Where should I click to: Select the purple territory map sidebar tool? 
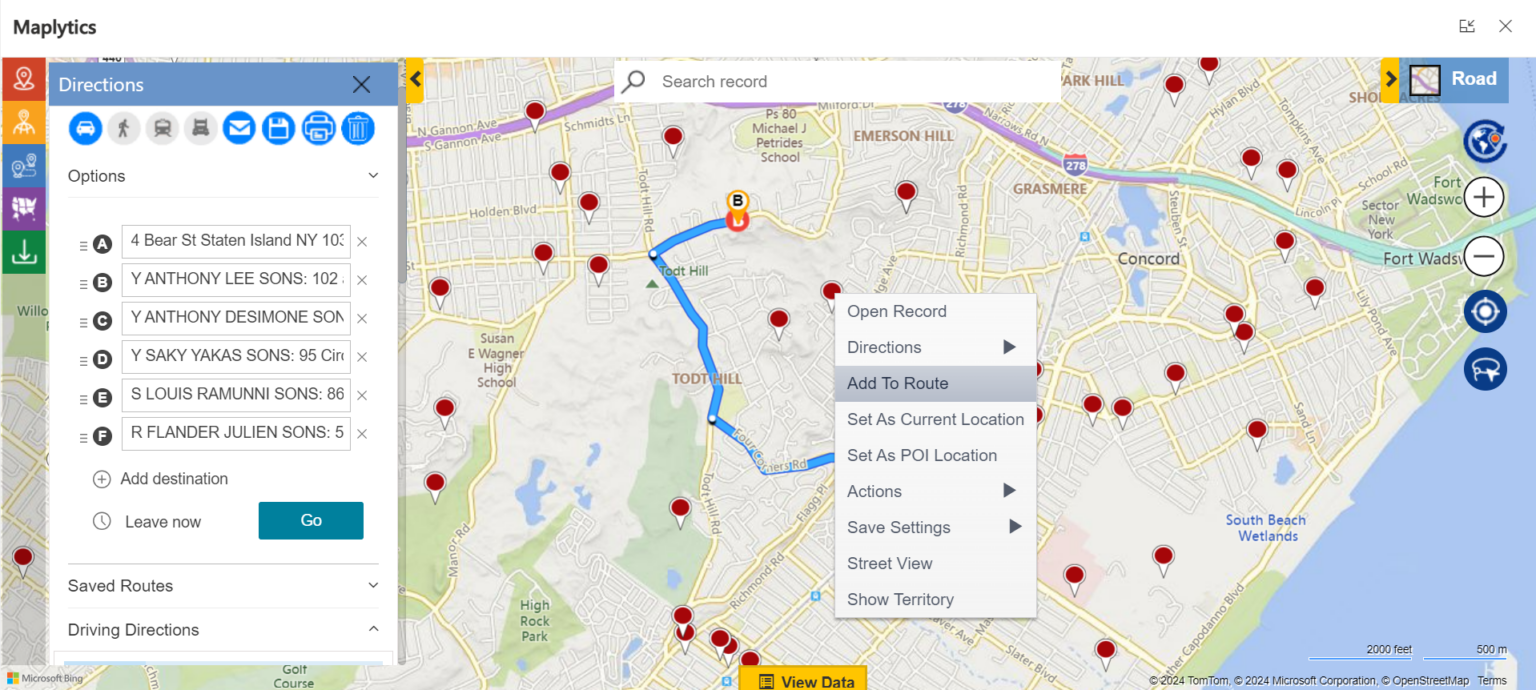pyautogui.click(x=22, y=208)
